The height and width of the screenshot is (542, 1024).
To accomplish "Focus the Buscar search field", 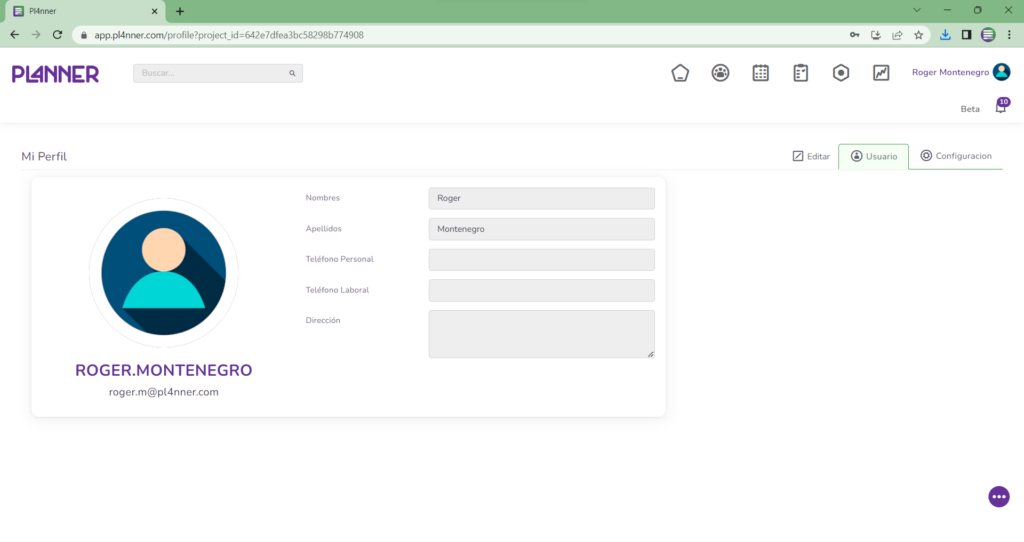I will point(217,73).
